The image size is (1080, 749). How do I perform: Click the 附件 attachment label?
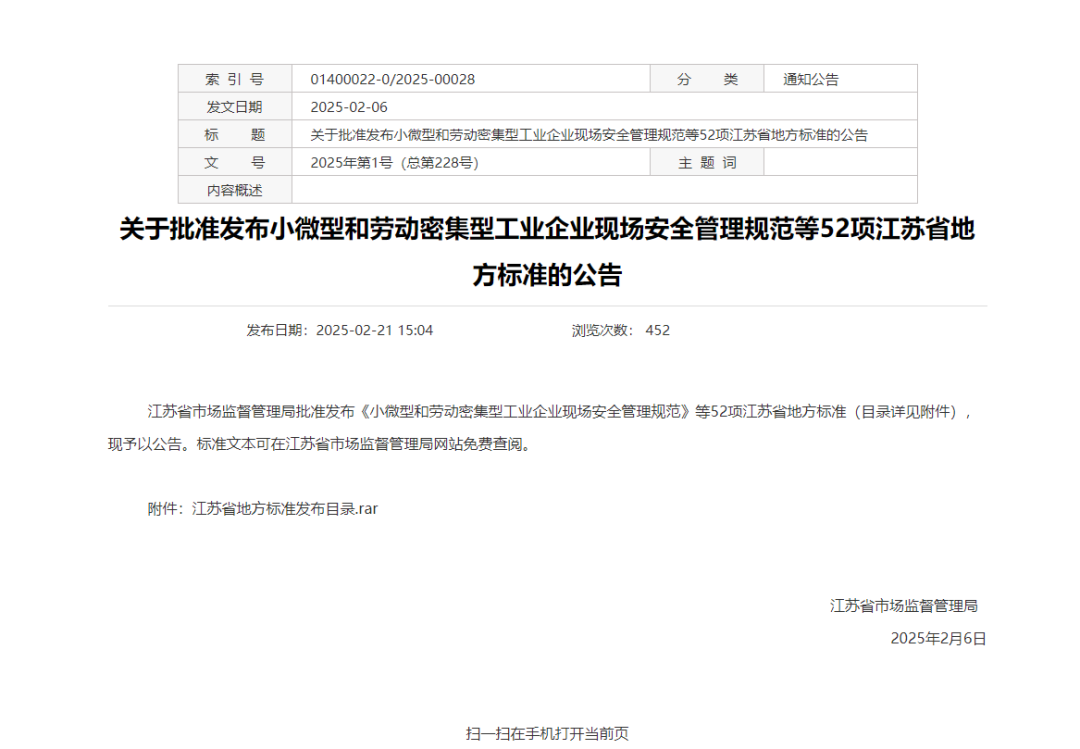(163, 507)
